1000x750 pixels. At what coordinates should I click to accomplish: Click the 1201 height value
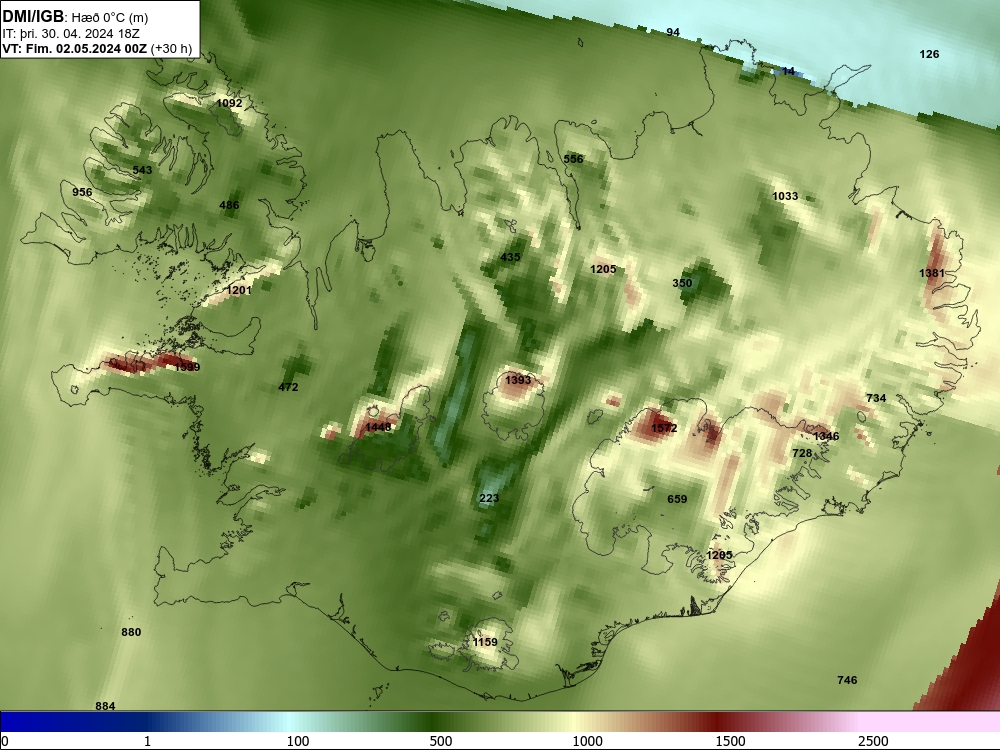tap(239, 290)
